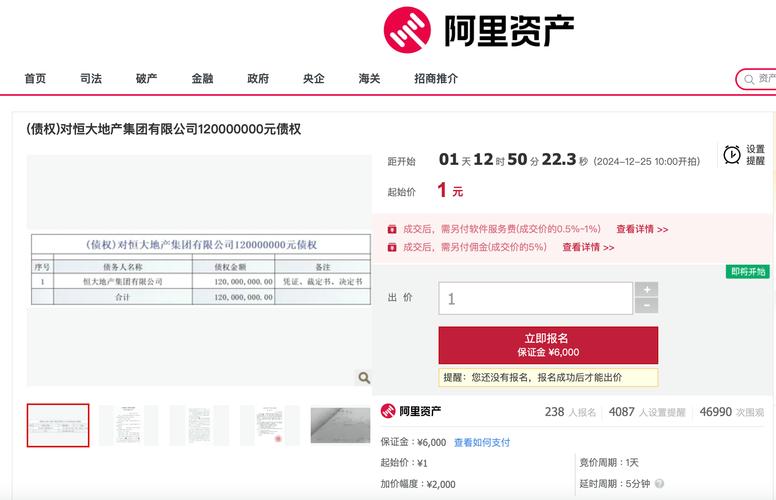The height and width of the screenshot is (500, 776).
Task: Open the 首页 navigation tab
Action: (35, 78)
